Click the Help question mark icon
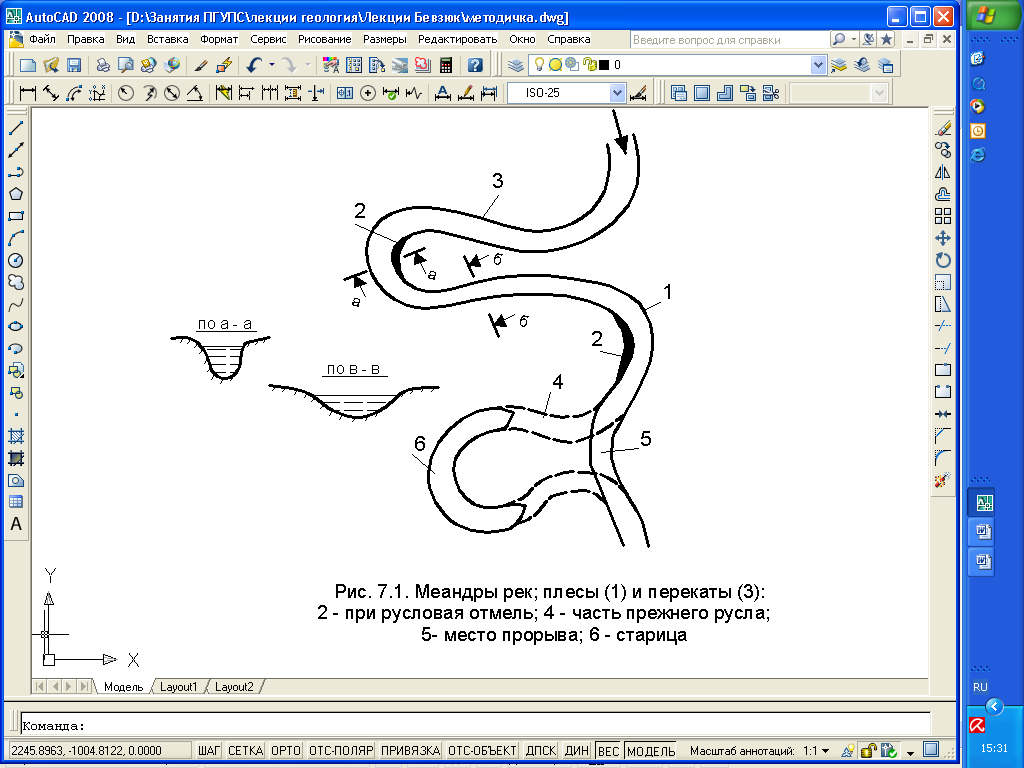The width and height of the screenshot is (1024, 768). (x=475, y=65)
